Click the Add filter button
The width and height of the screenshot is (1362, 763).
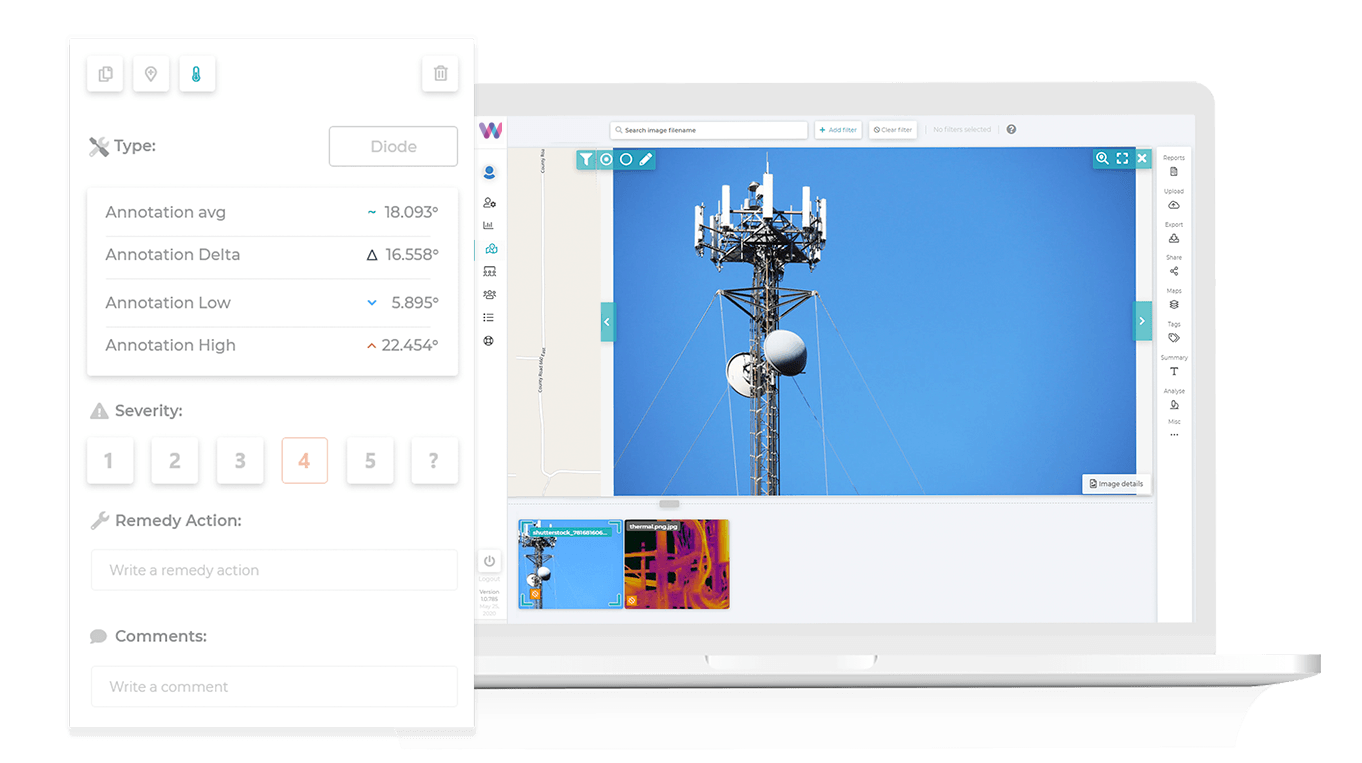click(x=838, y=130)
